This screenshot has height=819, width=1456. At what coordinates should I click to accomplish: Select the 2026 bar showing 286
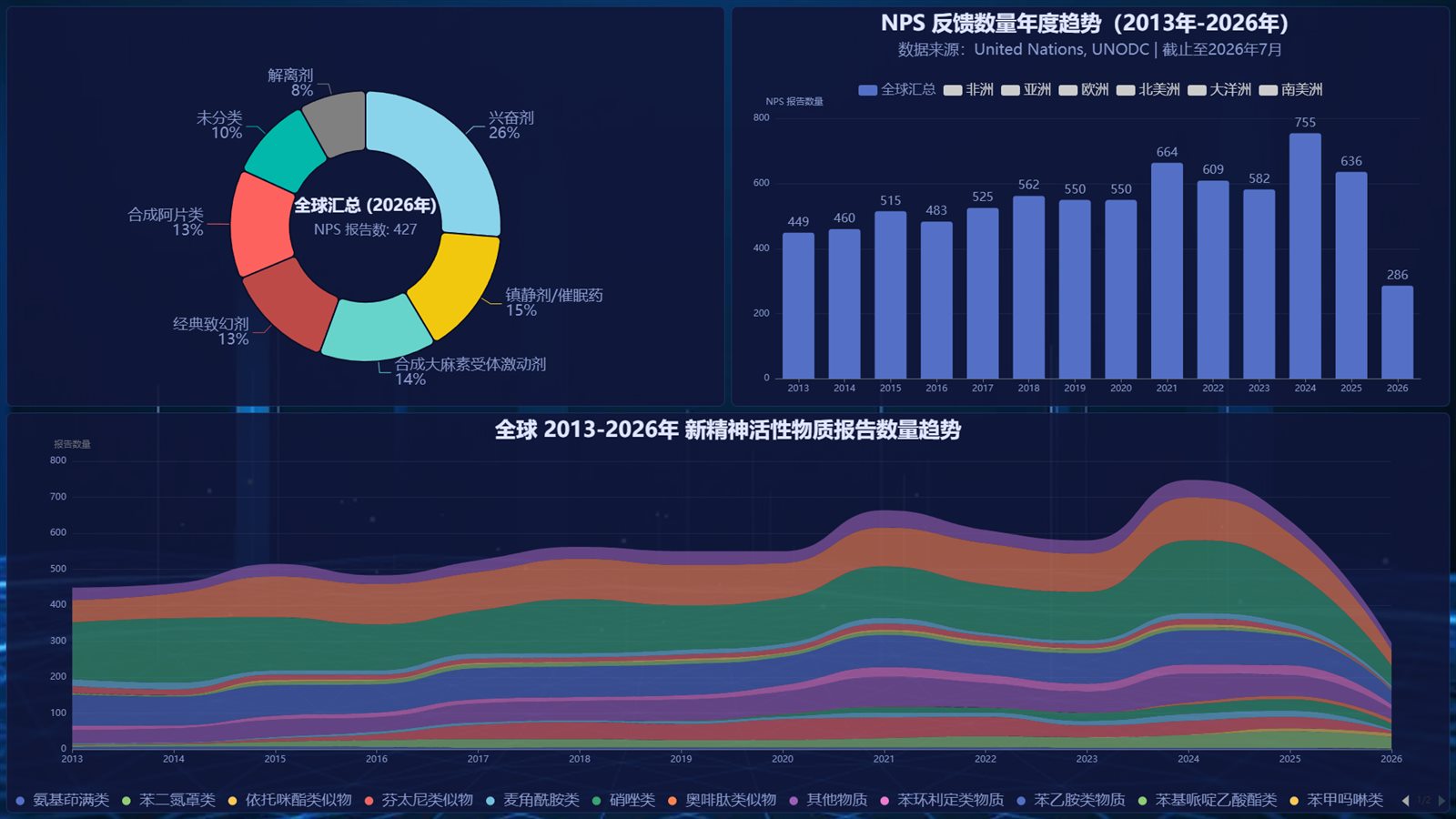[1397, 332]
